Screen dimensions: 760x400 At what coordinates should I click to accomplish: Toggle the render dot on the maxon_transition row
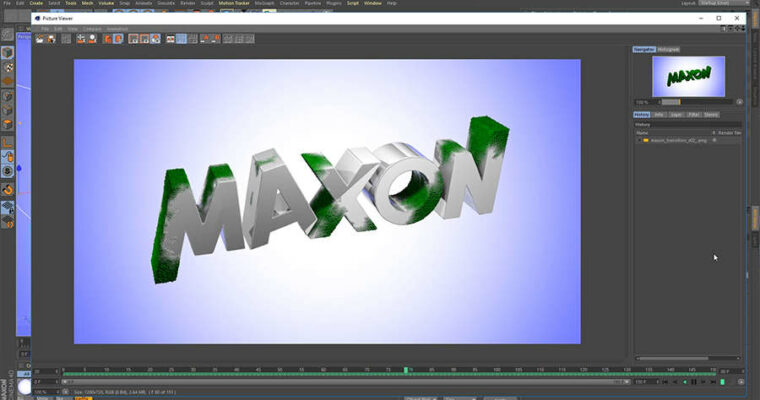(x=714, y=141)
